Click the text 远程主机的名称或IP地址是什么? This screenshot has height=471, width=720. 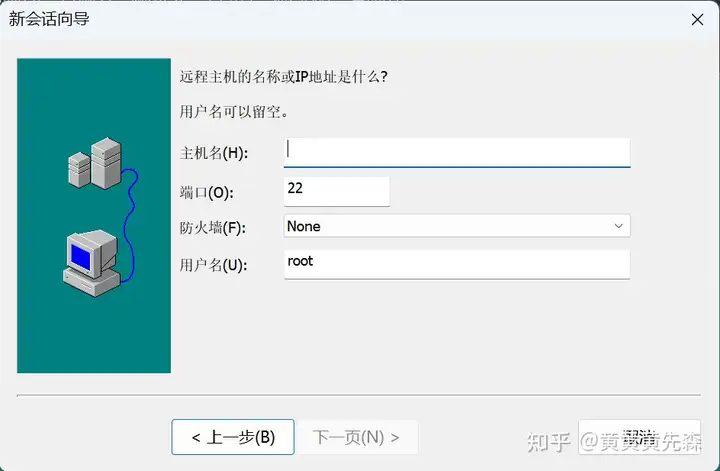click(283, 77)
